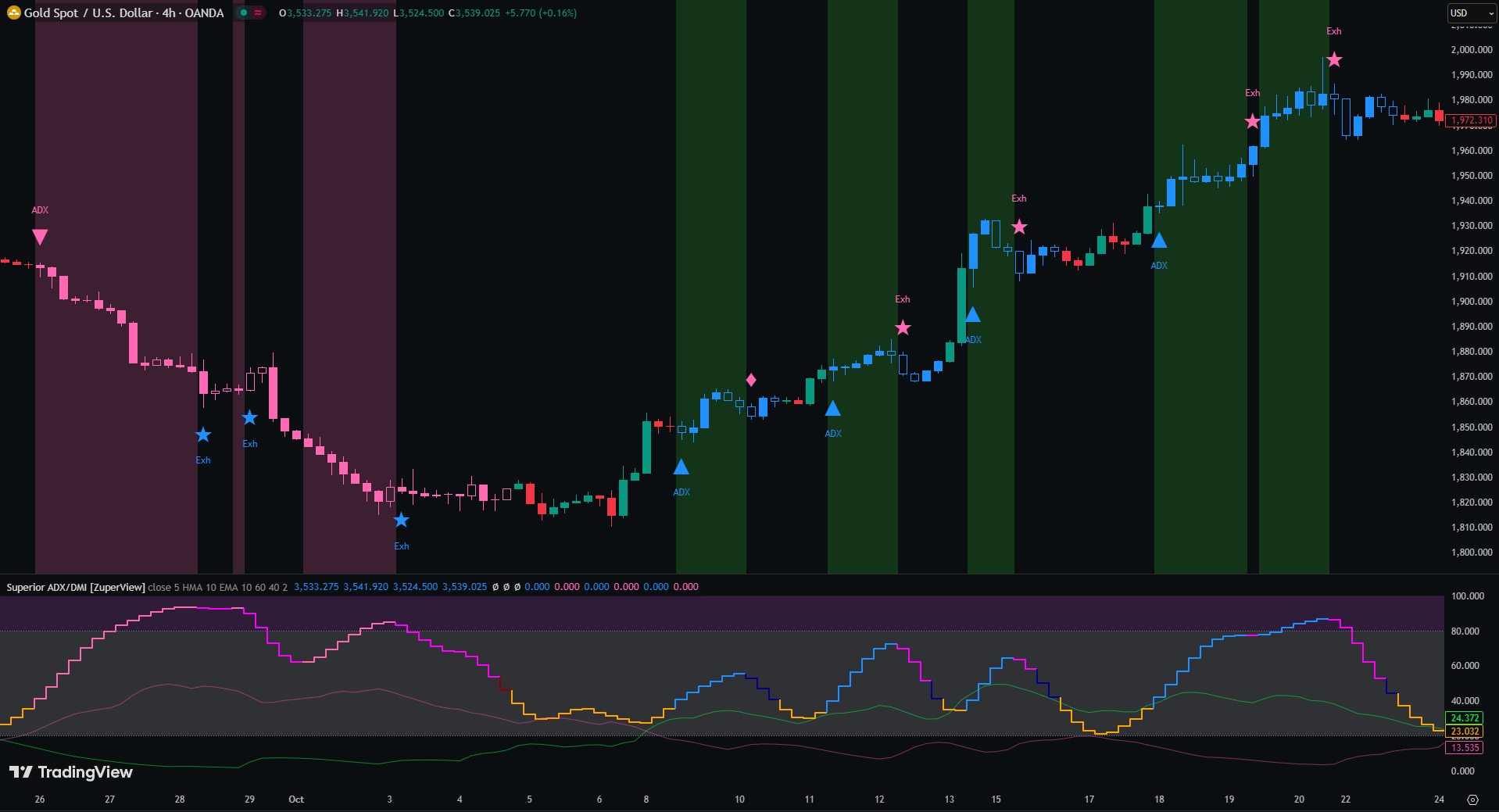
Task: Click the red 1,972.310 current price label
Action: [x=1471, y=120]
